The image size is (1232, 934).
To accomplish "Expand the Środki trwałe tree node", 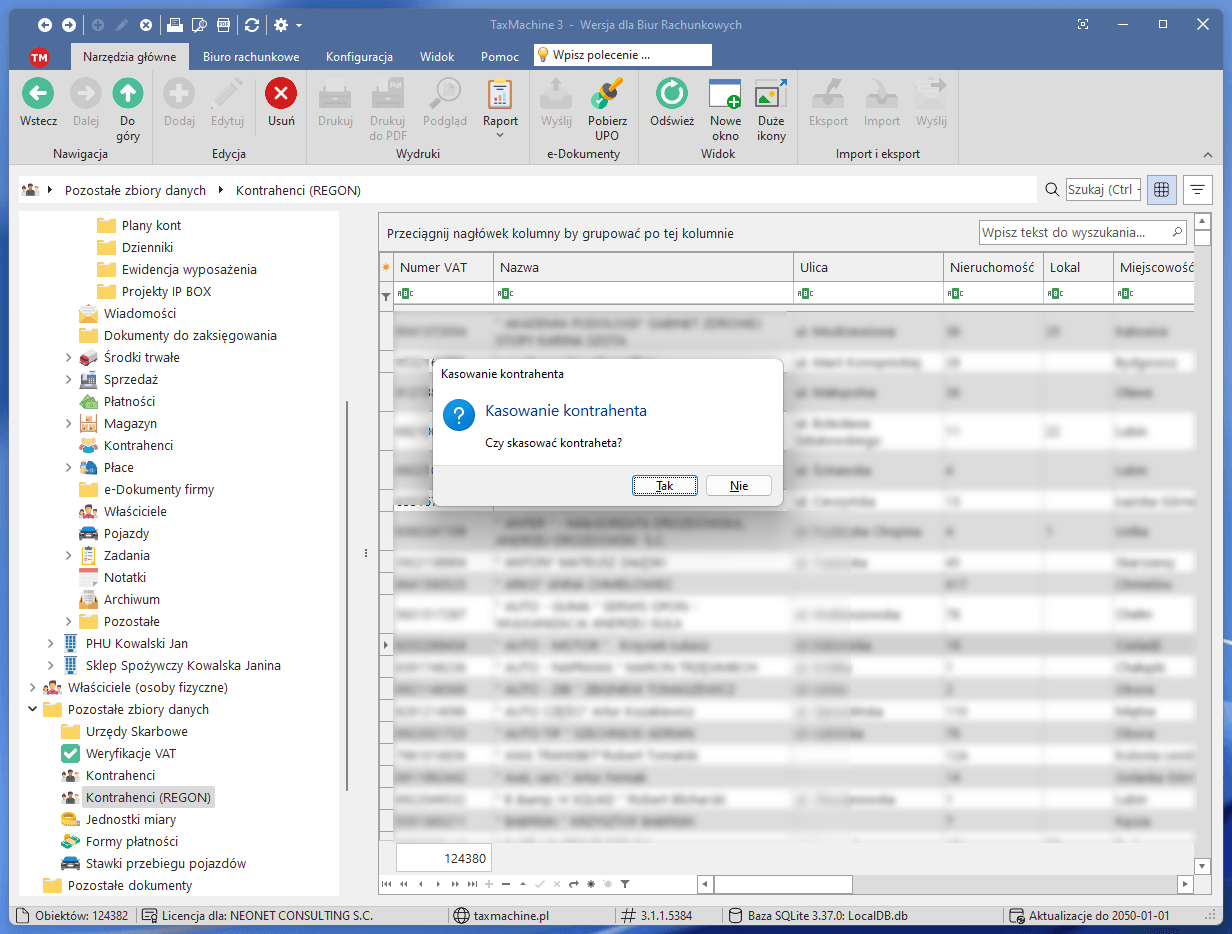I will (x=69, y=358).
